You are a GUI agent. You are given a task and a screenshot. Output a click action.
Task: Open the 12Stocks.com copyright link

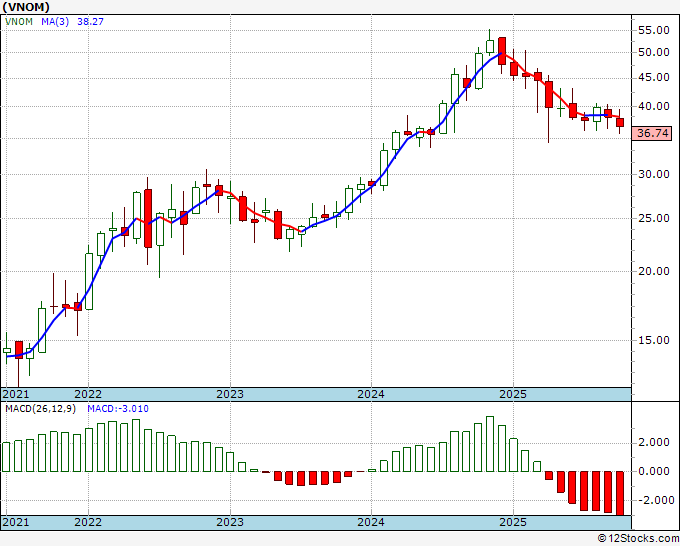tap(638, 539)
